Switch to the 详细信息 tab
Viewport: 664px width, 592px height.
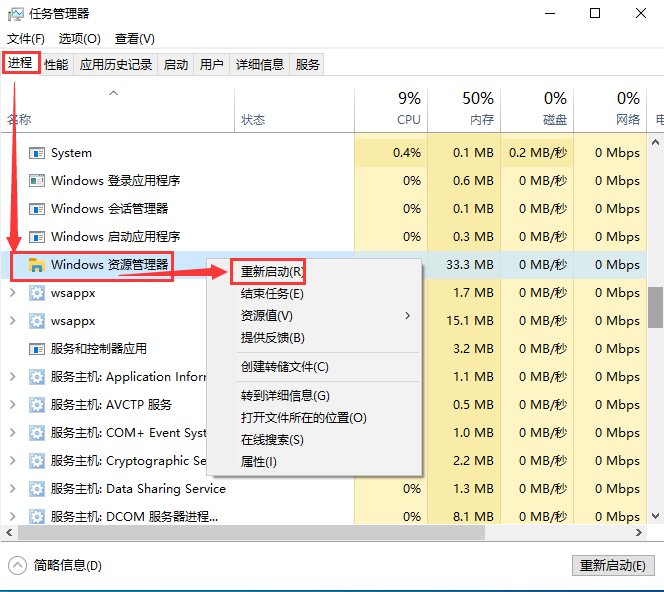260,64
